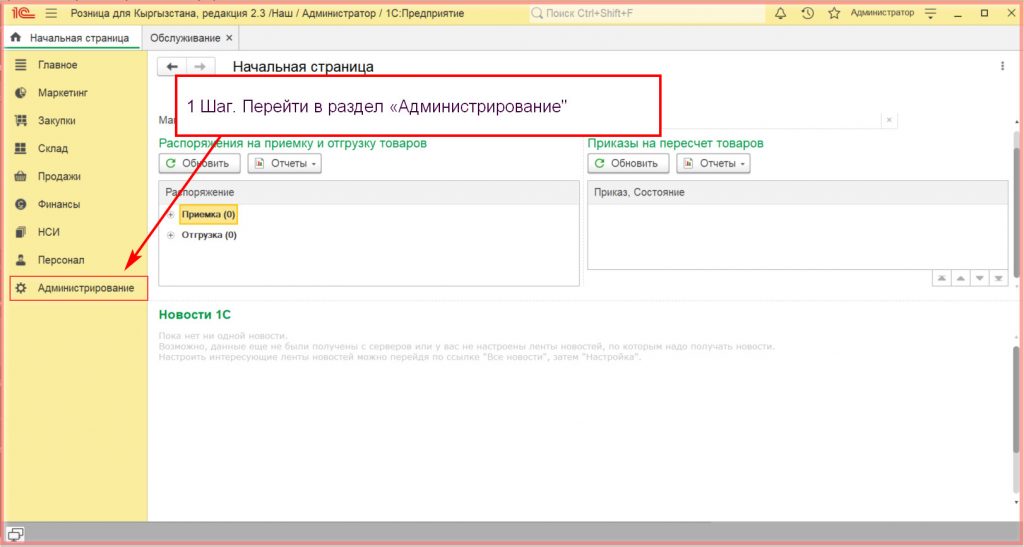Open the Склад section in sidebar
This screenshot has height=547, width=1024.
(x=52, y=148)
